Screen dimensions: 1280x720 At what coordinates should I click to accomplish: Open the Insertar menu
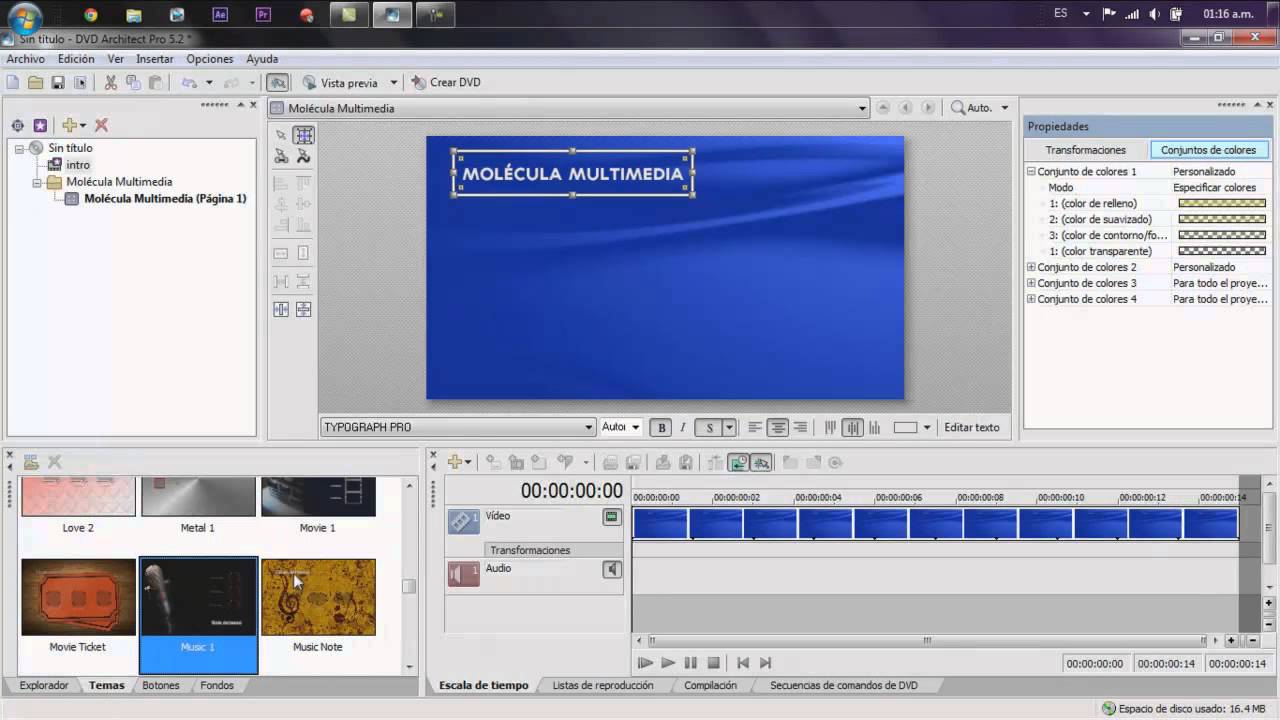click(x=155, y=59)
